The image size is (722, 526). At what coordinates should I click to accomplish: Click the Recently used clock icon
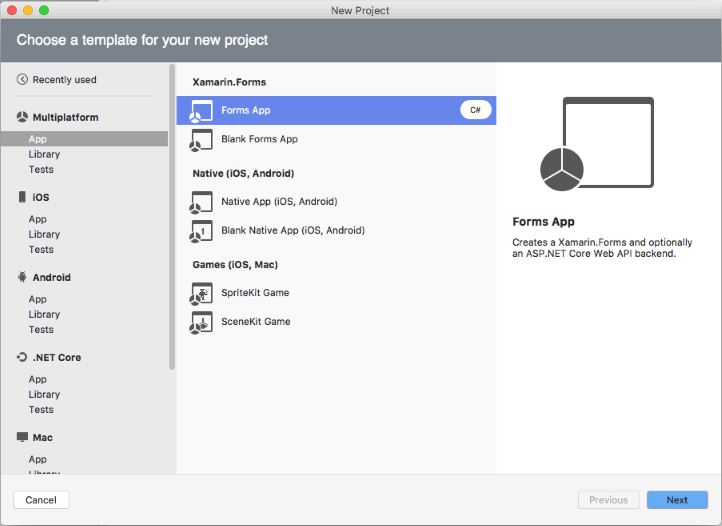23,80
